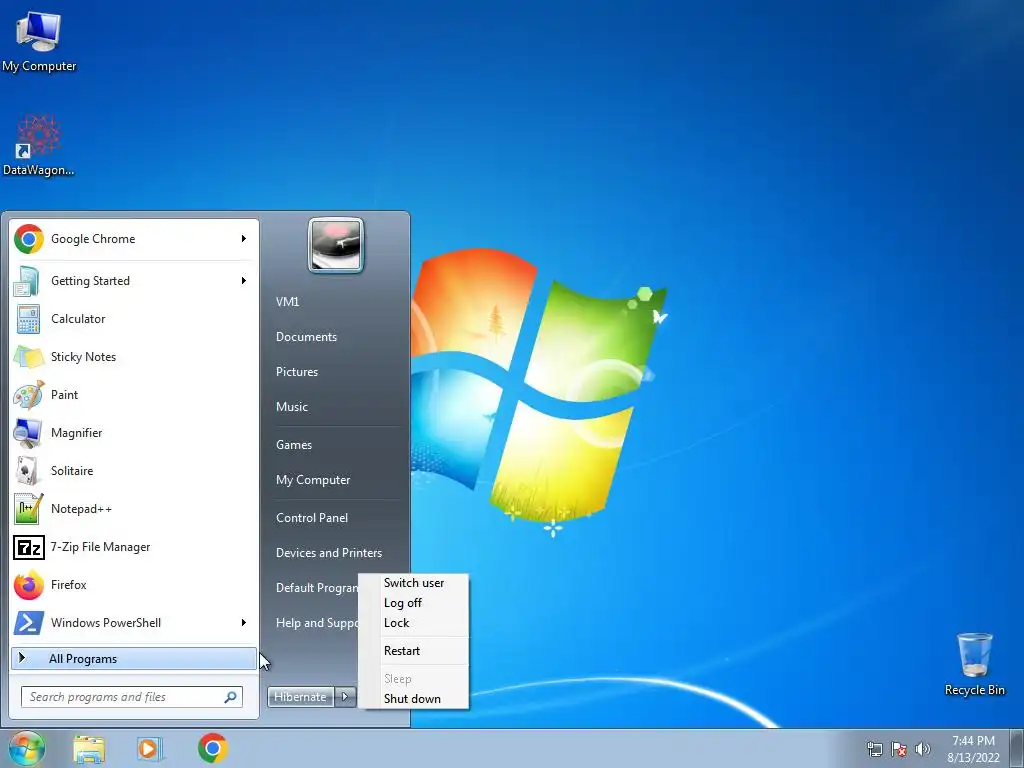The image size is (1024, 768).
Task: Open Pictures link
Action: coord(297,372)
